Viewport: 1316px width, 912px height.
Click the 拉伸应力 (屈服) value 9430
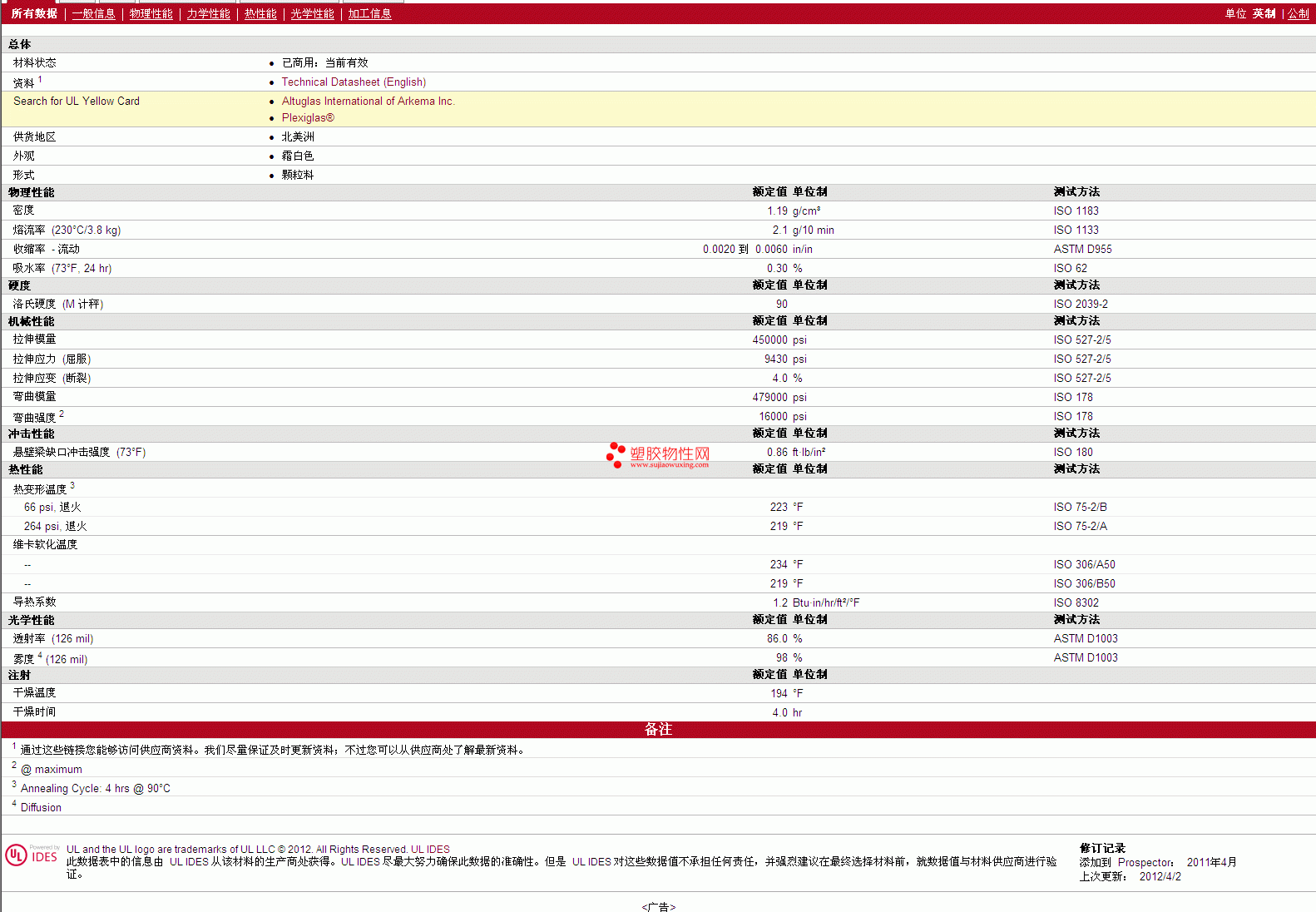click(776, 359)
